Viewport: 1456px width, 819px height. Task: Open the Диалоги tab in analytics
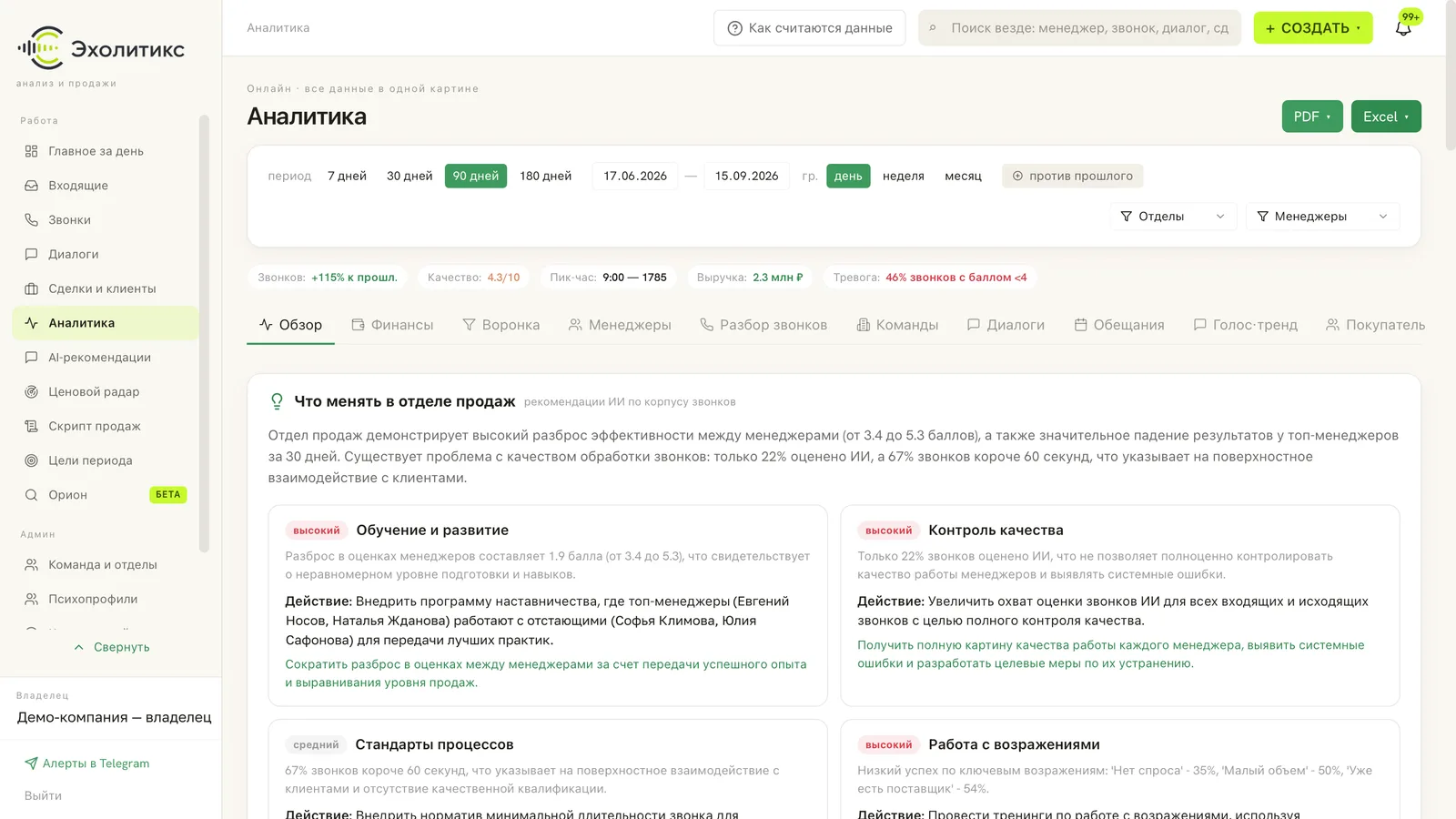(x=1006, y=325)
